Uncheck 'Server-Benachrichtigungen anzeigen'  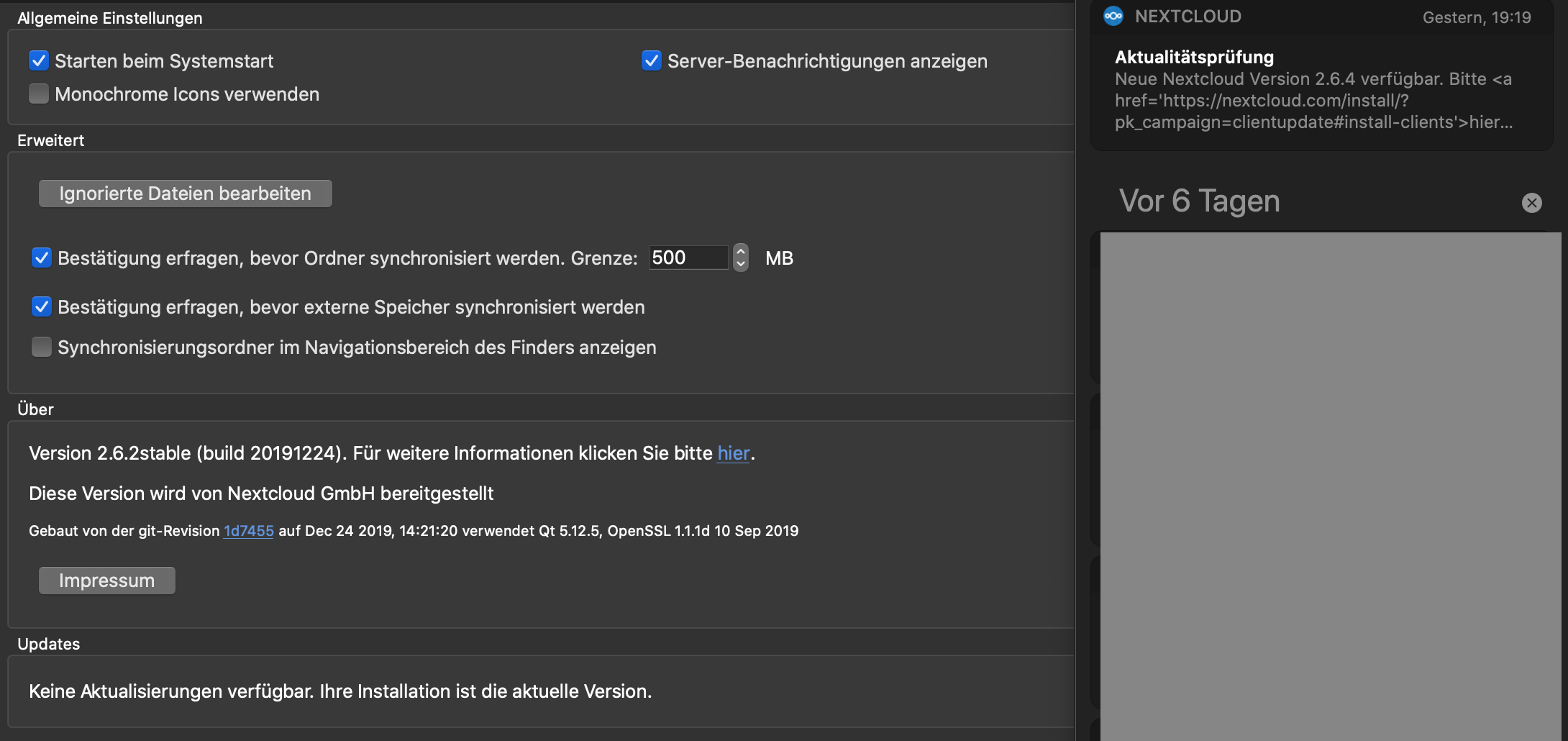point(652,60)
